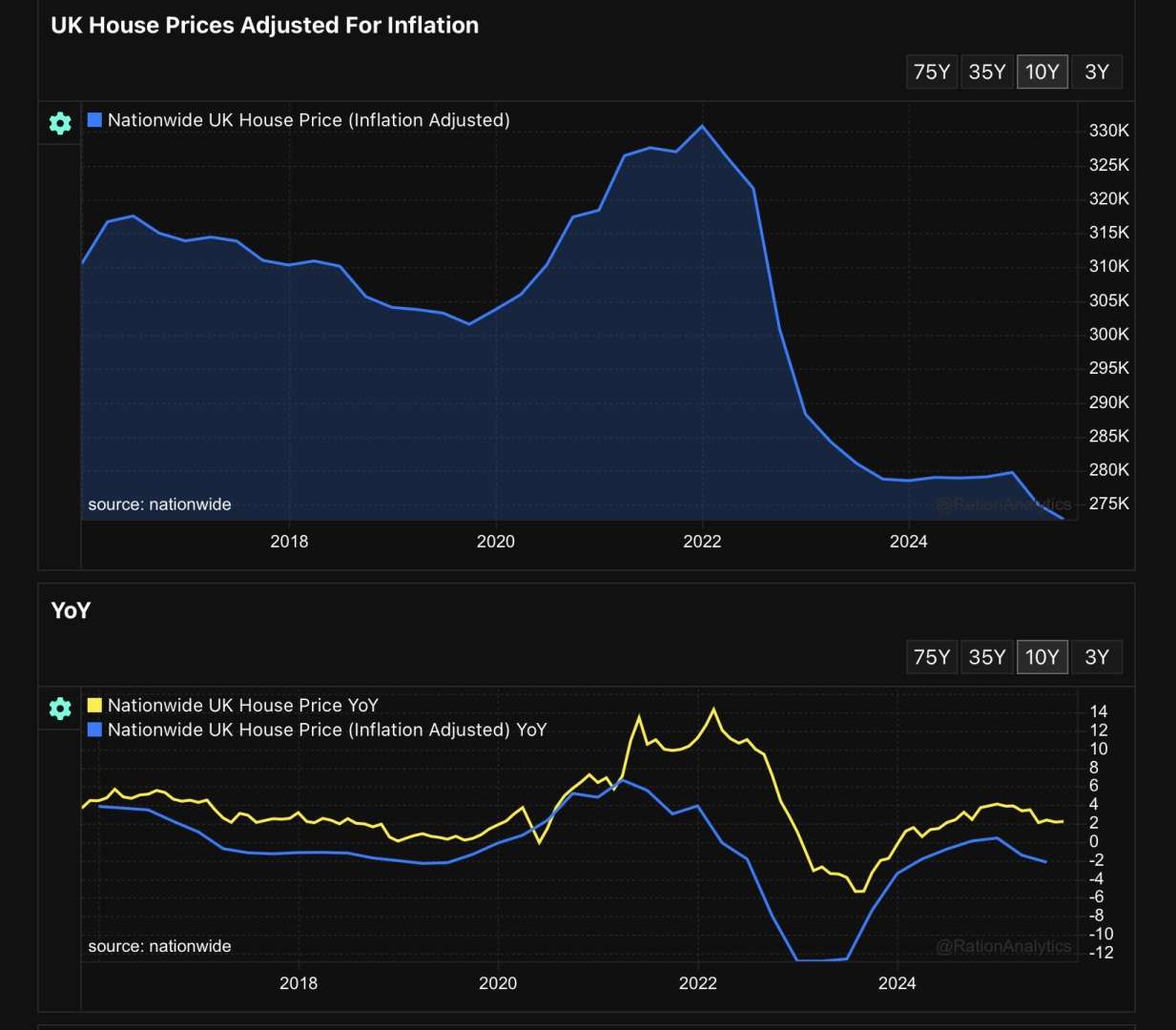This screenshot has width=1176, height=1030.
Task: Switch house price chart to 3Y range
Action: click(1097, 72)
